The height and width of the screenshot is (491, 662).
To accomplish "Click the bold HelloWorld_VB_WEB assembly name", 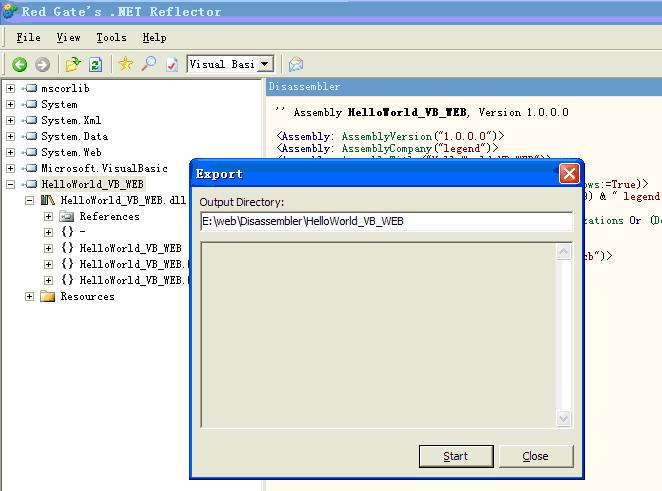I will [x=407, y=112].
